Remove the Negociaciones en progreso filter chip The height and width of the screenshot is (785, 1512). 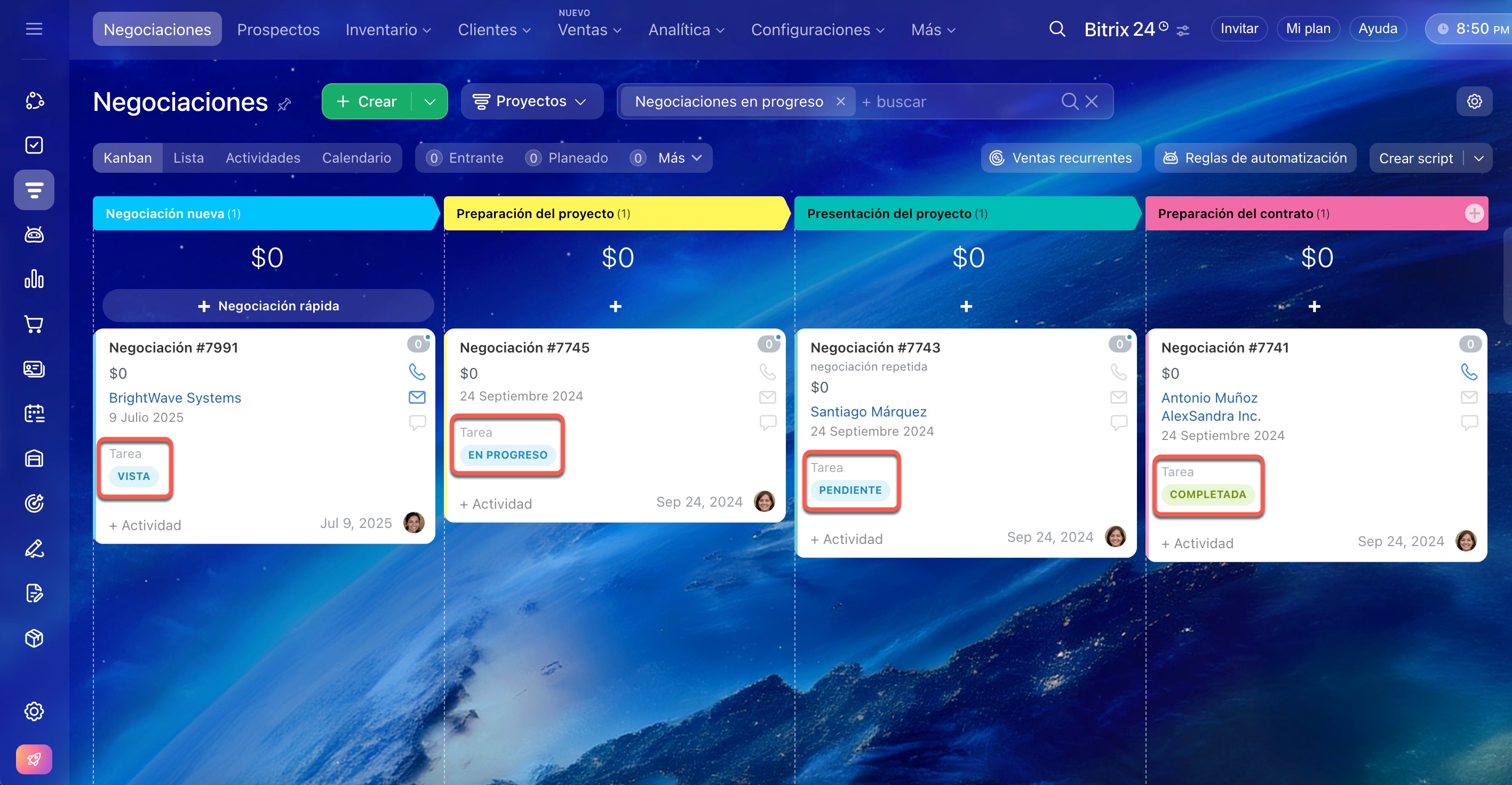(840, 101)
